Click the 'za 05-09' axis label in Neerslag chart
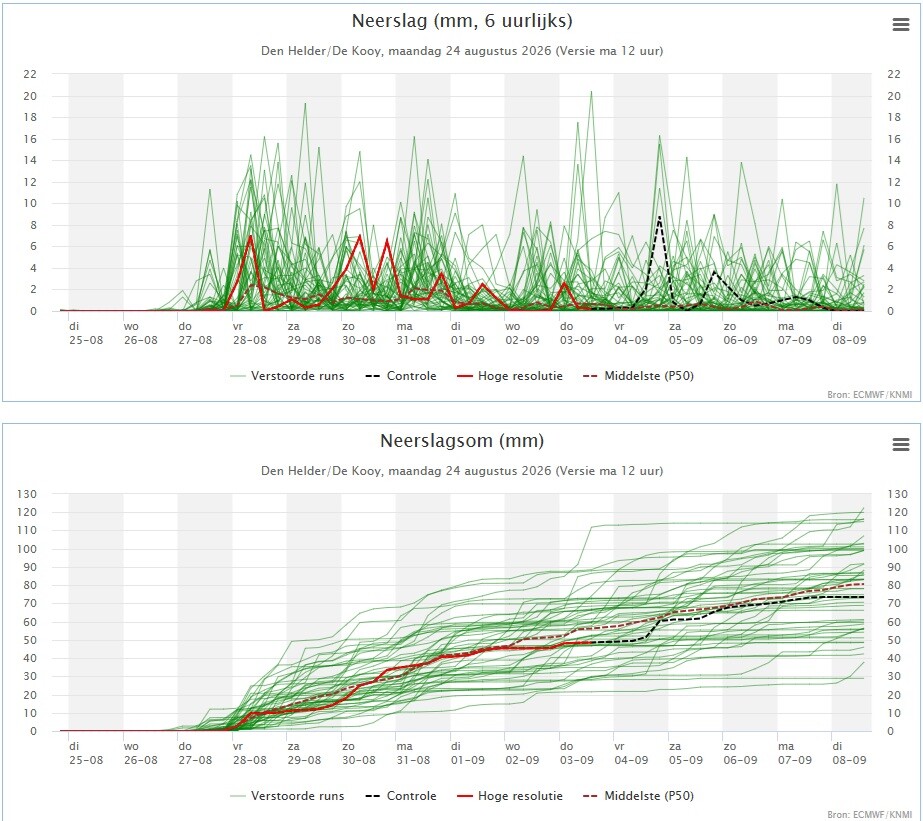The height and width of the screenshot is (821, 923). point(686,333)
